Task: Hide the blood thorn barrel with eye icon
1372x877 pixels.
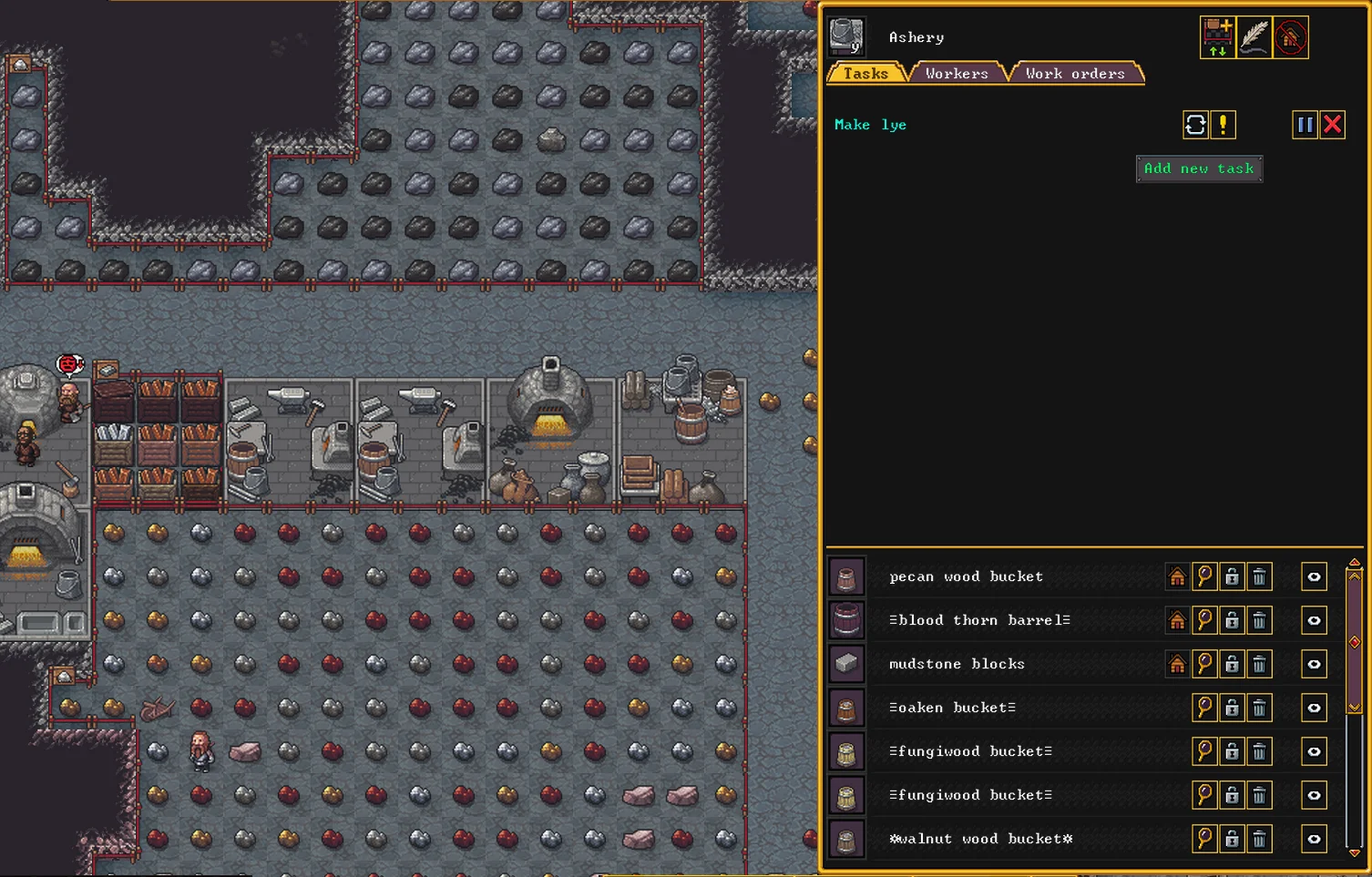Action: click(1314, 620)
